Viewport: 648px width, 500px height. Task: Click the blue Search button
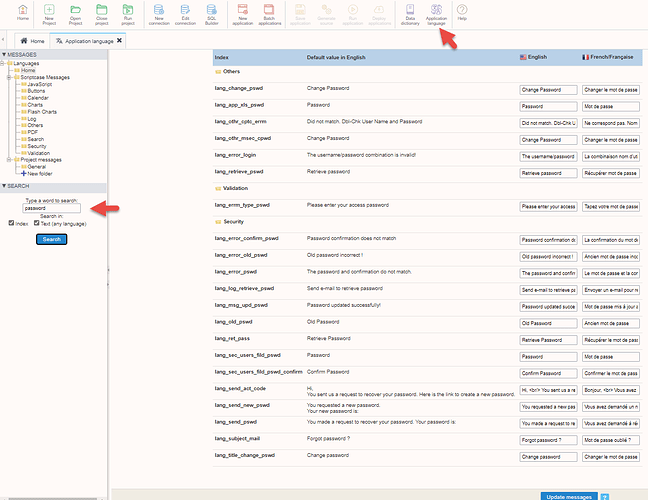[52, 239]
